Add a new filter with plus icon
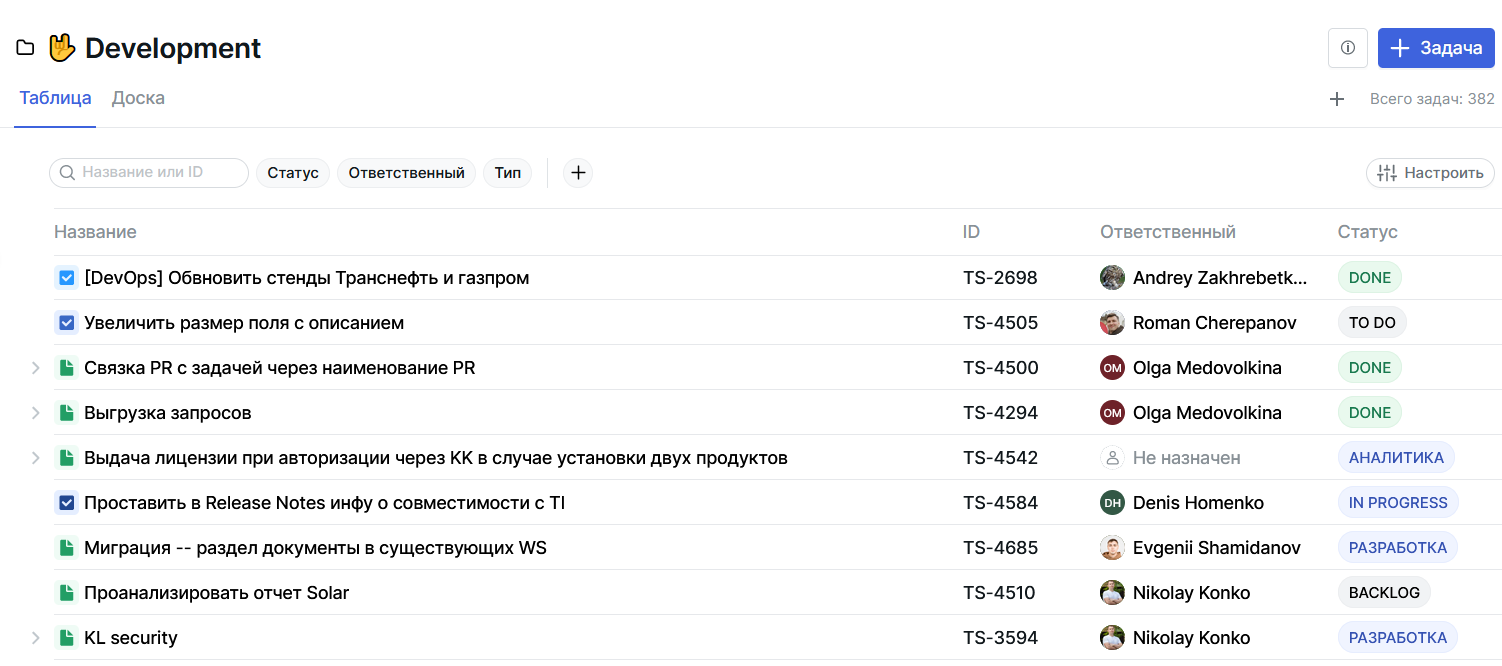This screenshot has height=666, width=1502. (577, 173)
